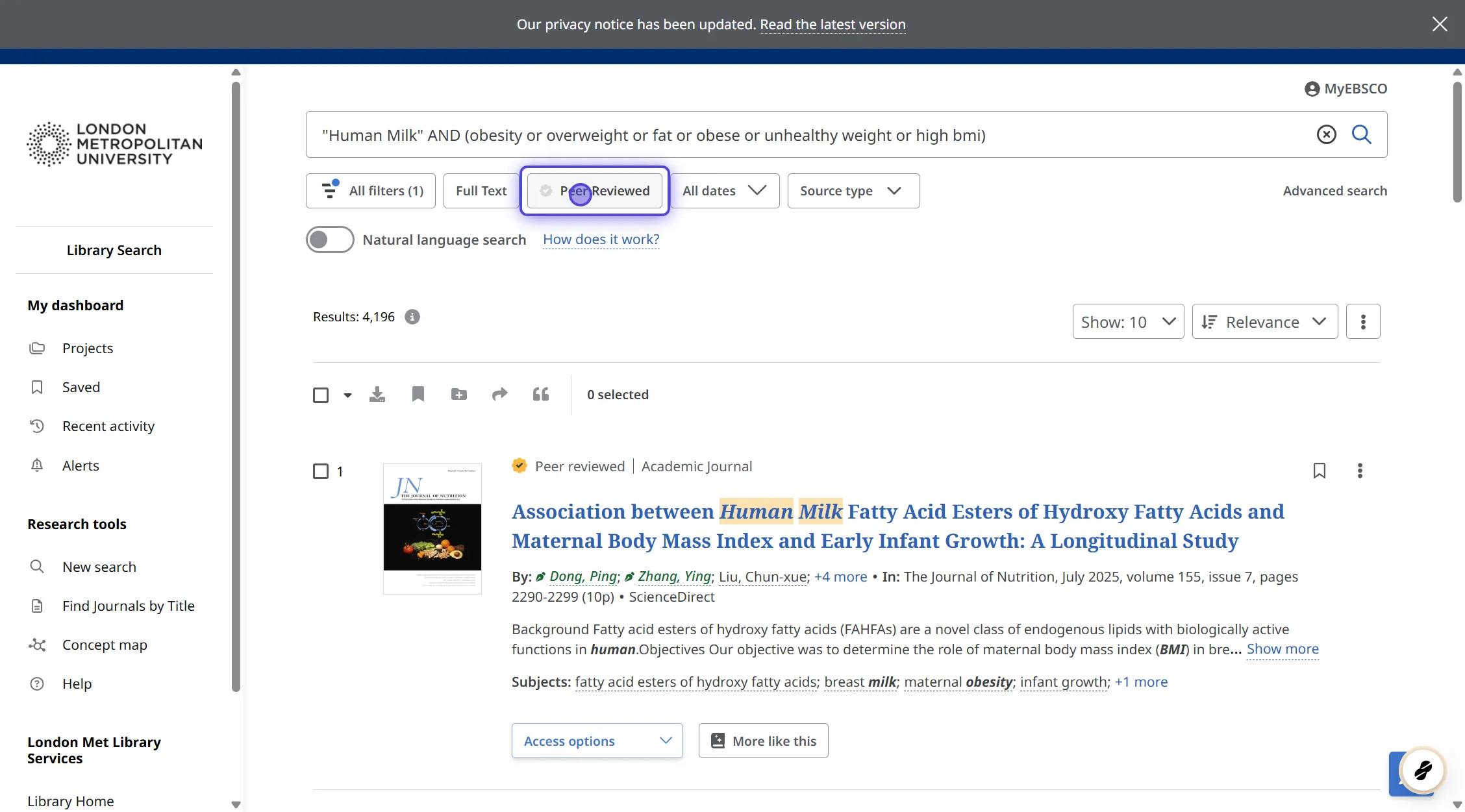Open the results list options three-dot menu
The height and width of the screenshot is (812, 1465).
1363,321
